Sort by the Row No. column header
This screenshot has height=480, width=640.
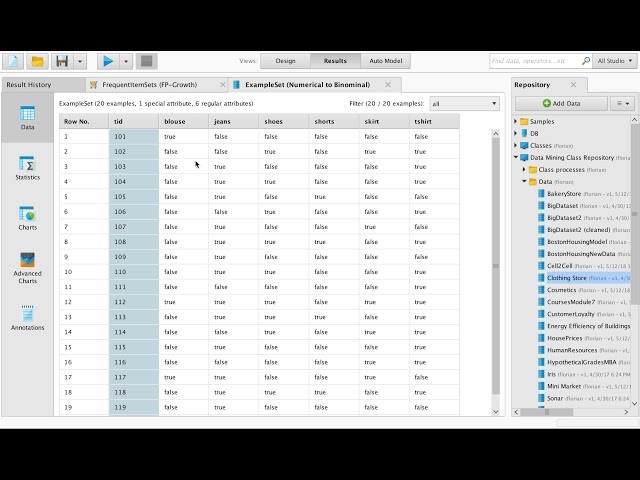[x=84, y=121]
